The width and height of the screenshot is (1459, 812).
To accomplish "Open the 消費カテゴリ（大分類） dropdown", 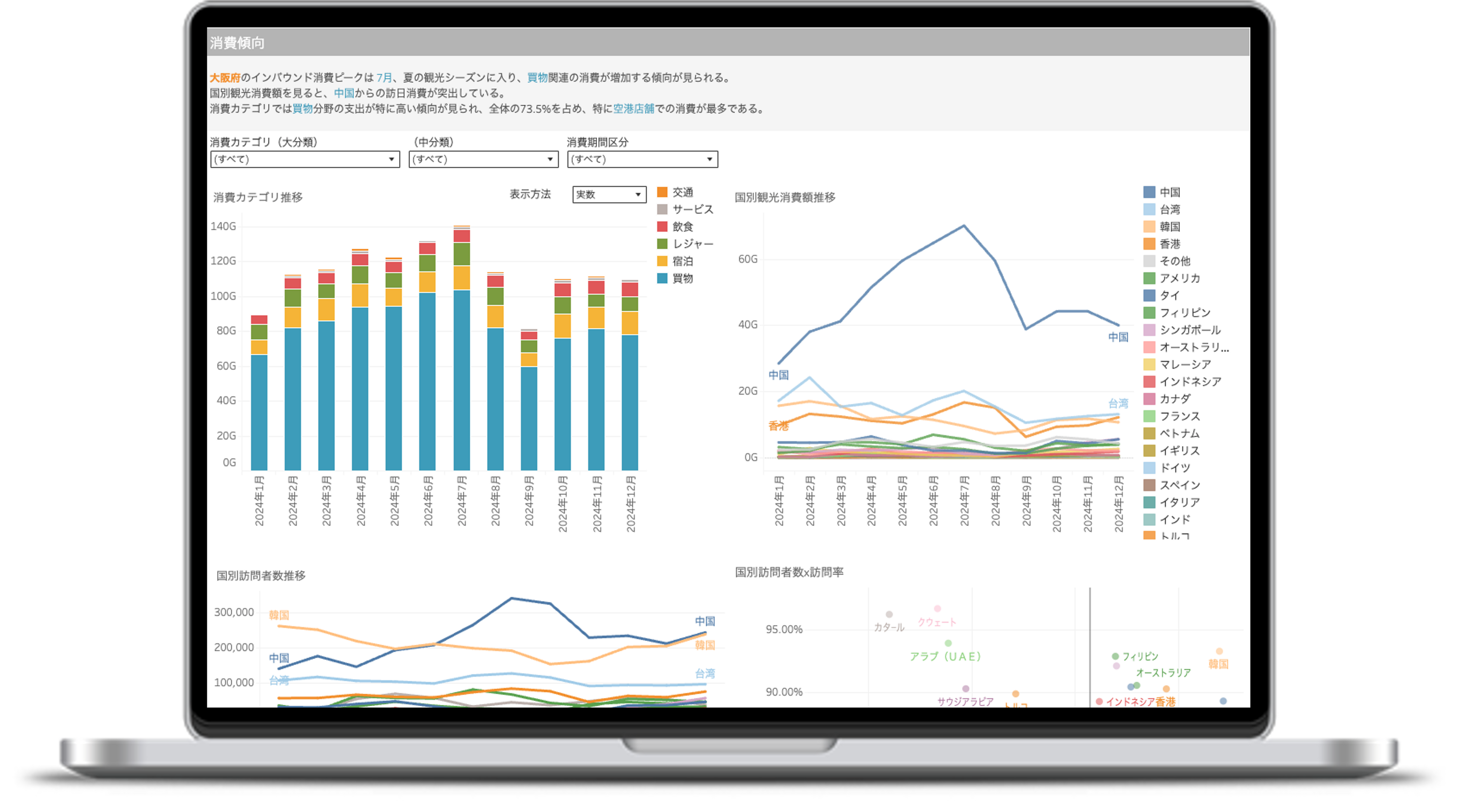I will click(305, 159).
